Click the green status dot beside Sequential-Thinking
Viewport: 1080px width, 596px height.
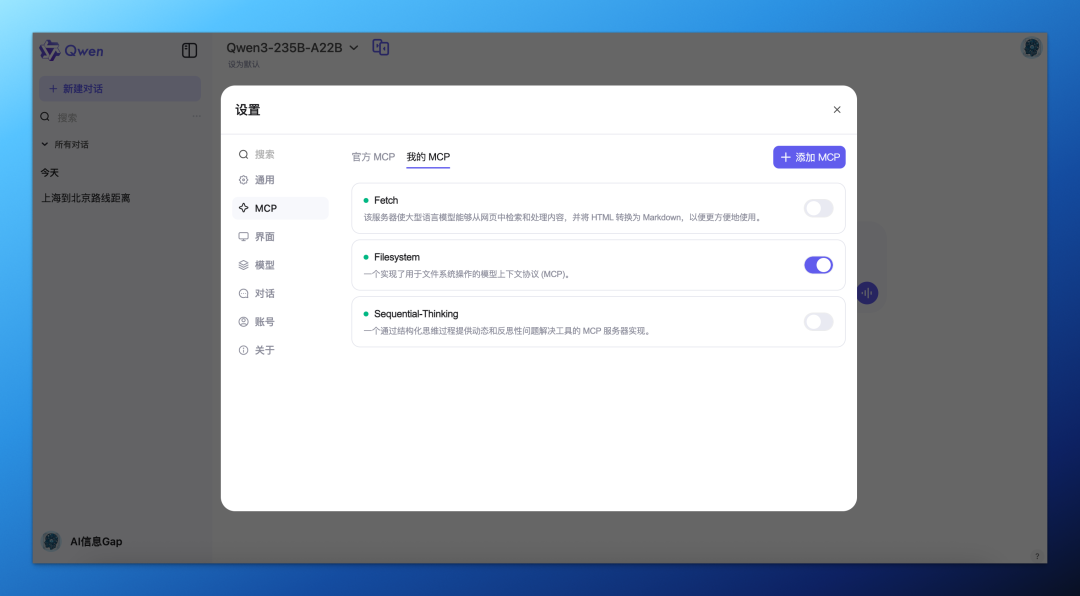click(x=366, y=314)
